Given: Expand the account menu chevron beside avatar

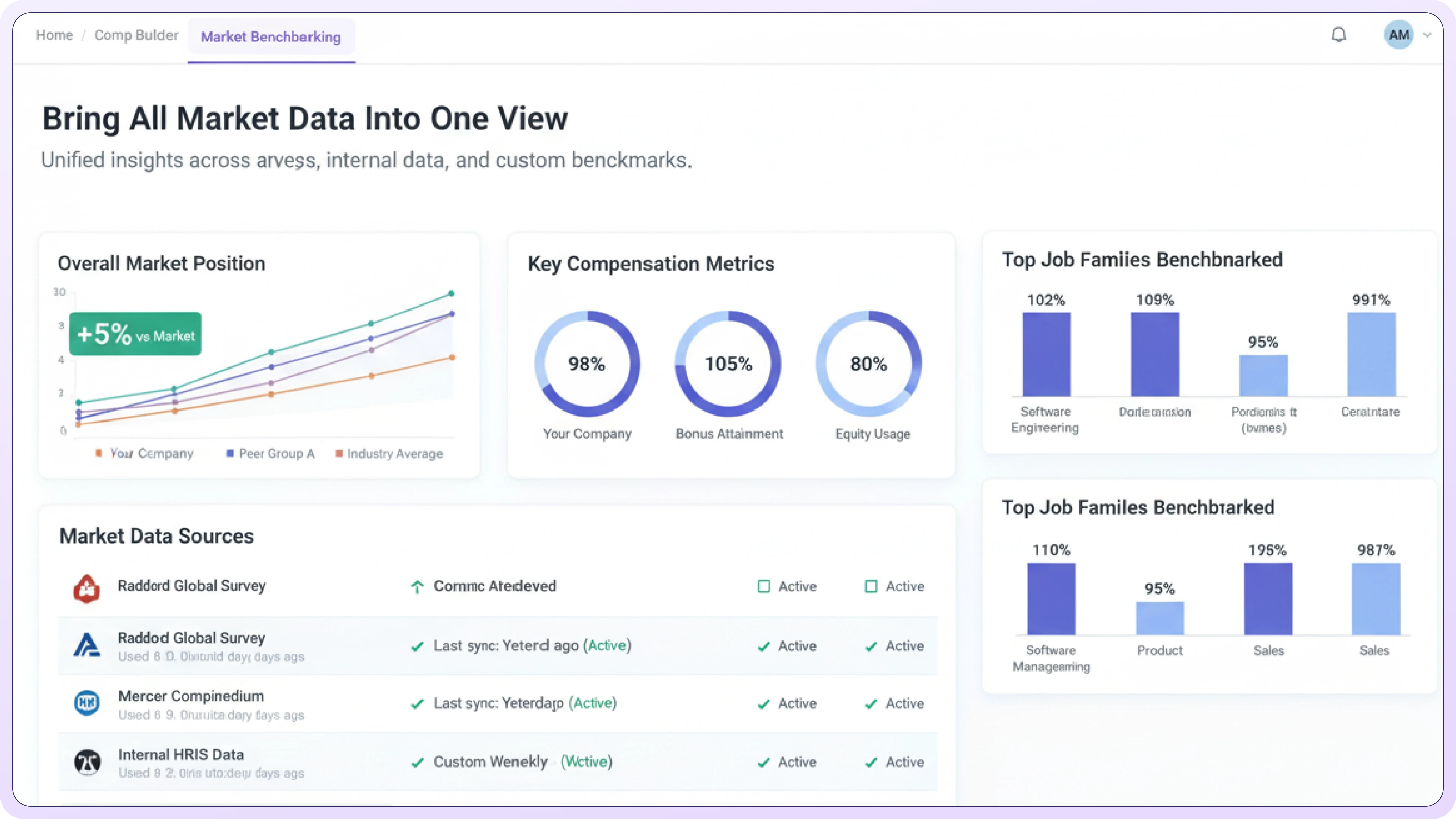Looking at the screenshot, I should pyautogui.click(x=1427, y=35).
